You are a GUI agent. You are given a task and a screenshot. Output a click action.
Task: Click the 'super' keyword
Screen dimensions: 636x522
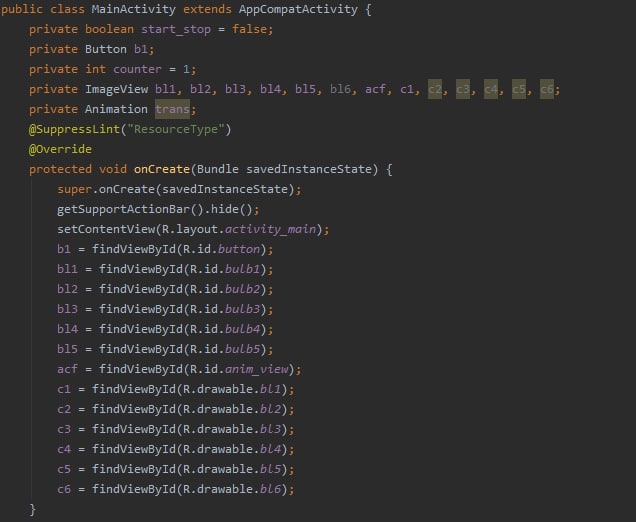74,189
